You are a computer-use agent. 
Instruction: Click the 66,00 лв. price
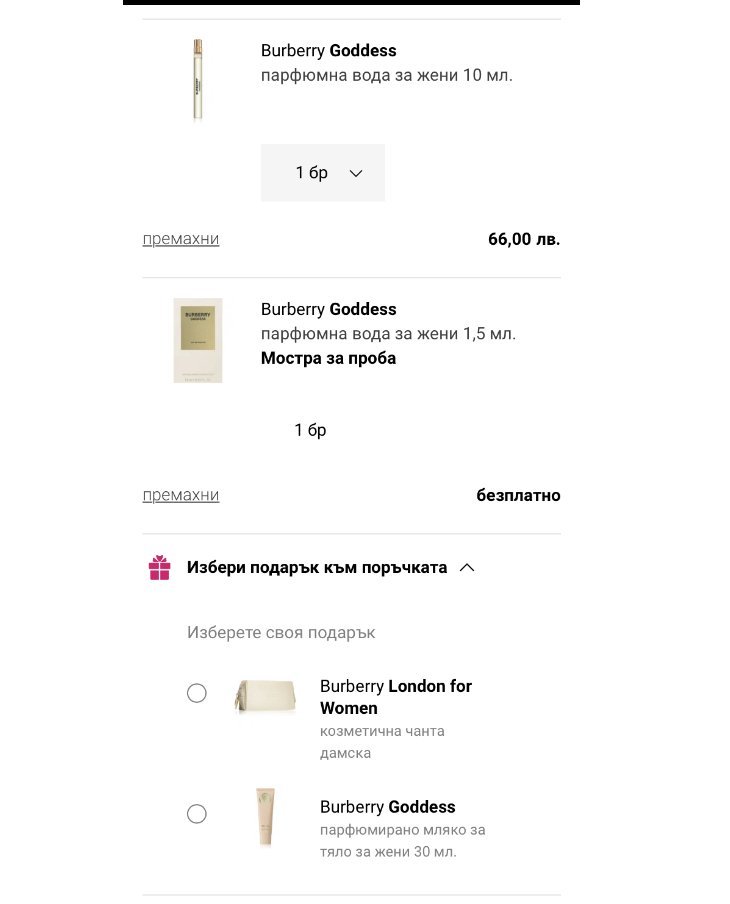tap(524, 239)
